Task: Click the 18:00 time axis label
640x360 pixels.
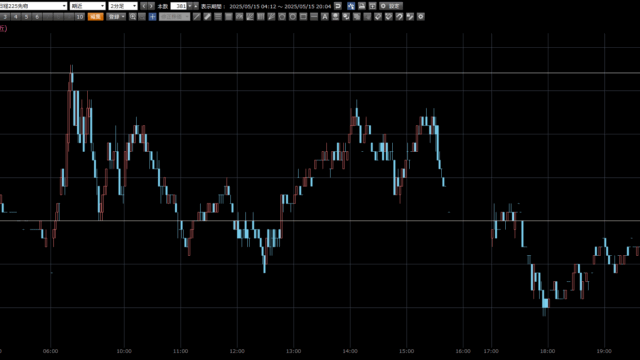Action: [547, 351]
